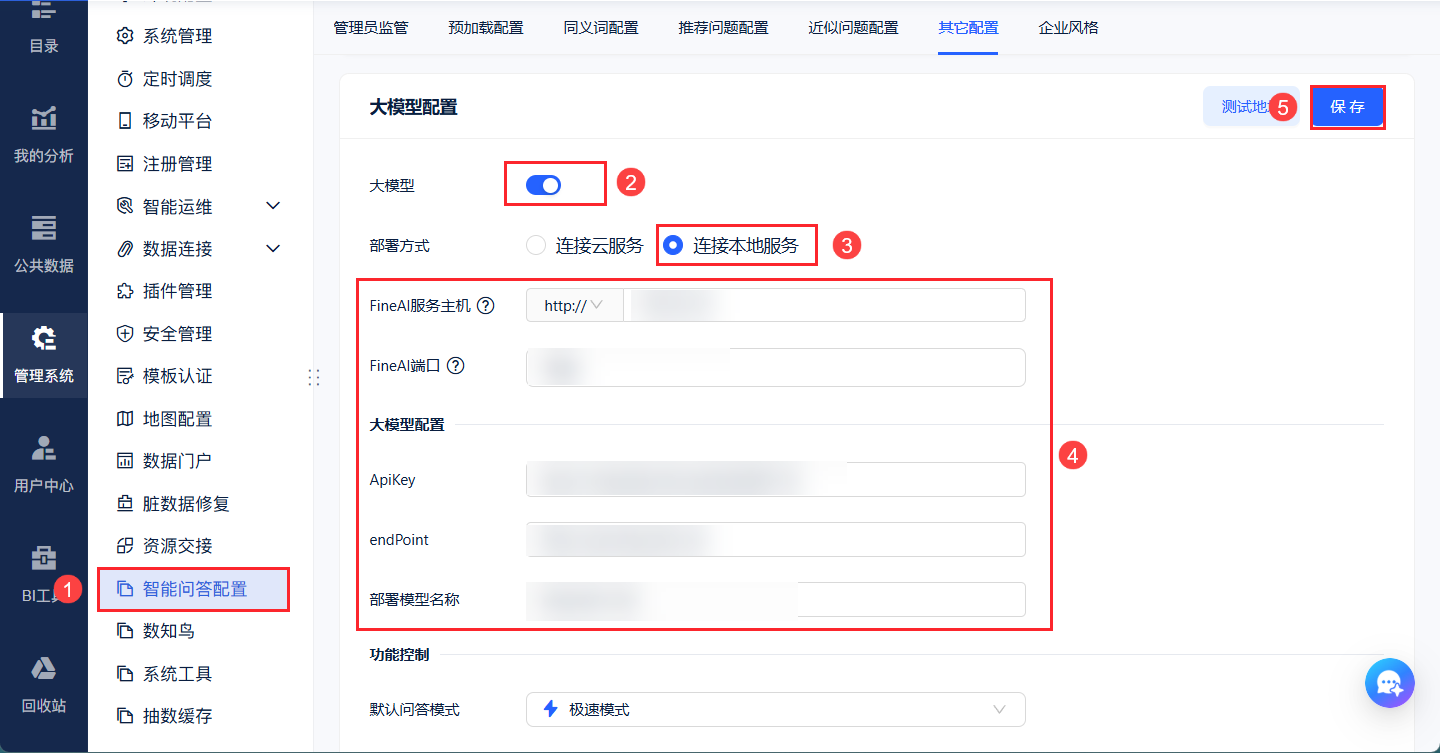Open the 回收站 recycle bin icon
The image size is (1440, 753).
pyautogui.click(x=44, y=668)
